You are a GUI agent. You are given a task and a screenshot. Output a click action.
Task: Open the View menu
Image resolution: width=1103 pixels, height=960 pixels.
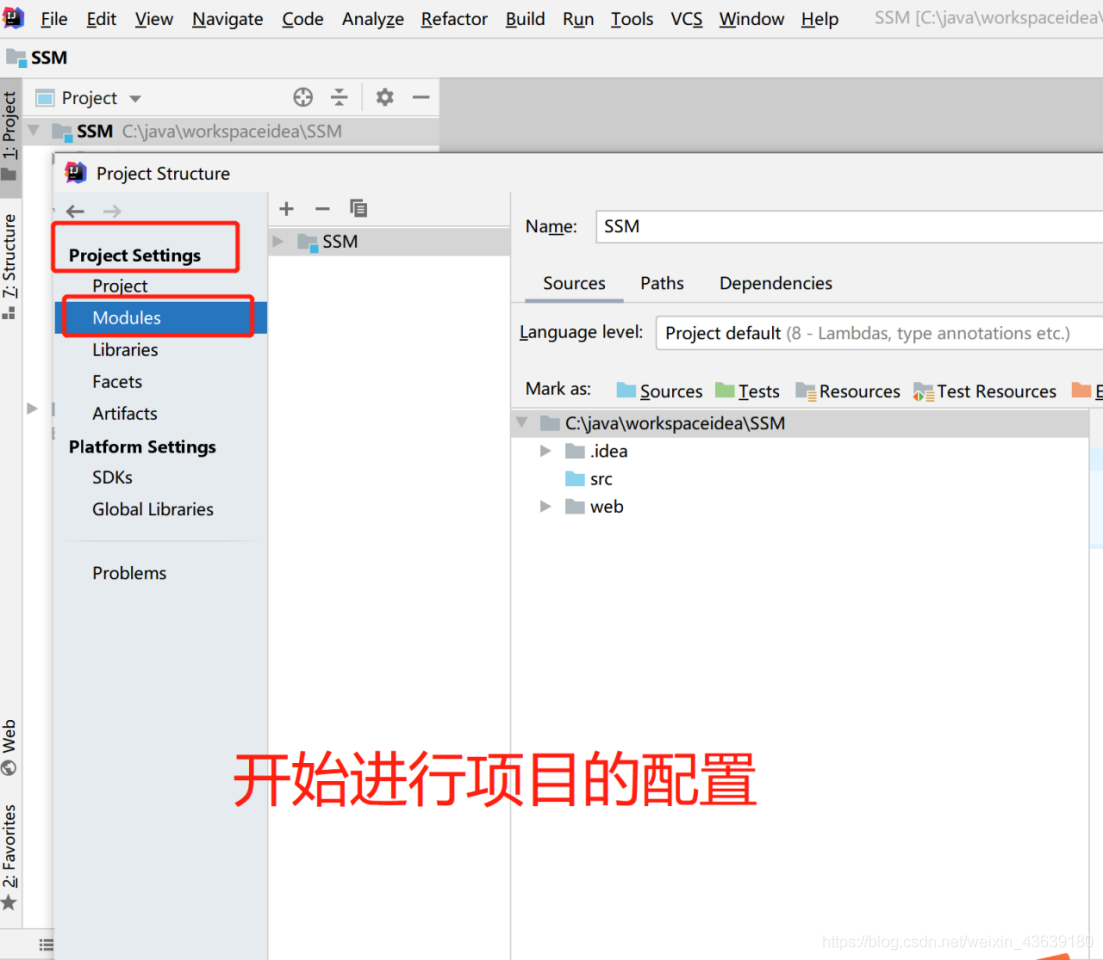click(153, 18)
